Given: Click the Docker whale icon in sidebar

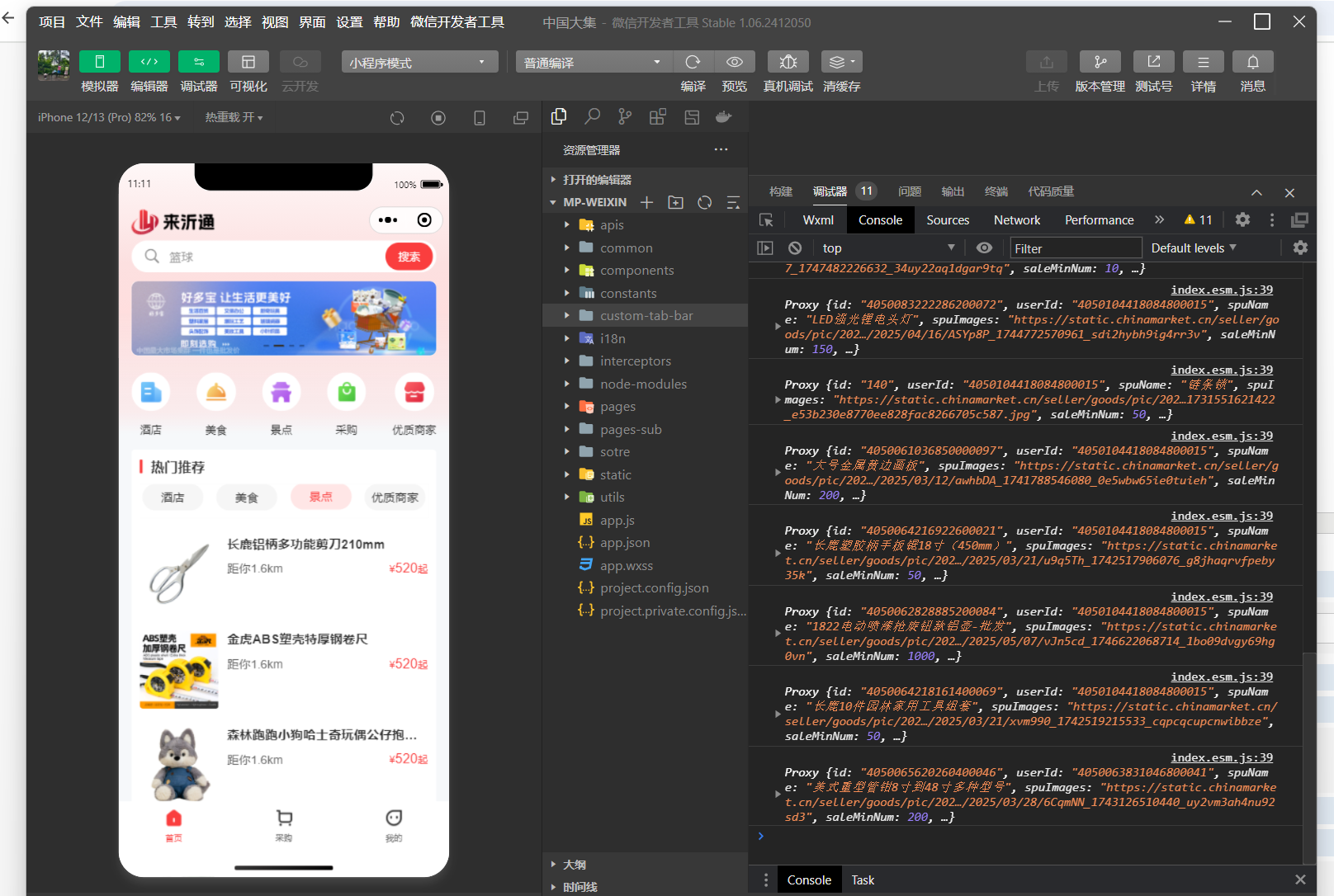Looking at the screenshot, I should tap(724, 117).
